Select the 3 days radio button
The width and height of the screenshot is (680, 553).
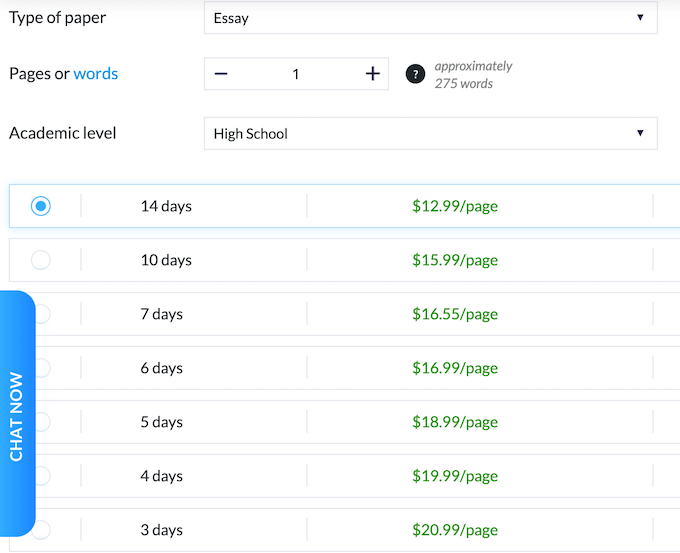pos(43,530)
